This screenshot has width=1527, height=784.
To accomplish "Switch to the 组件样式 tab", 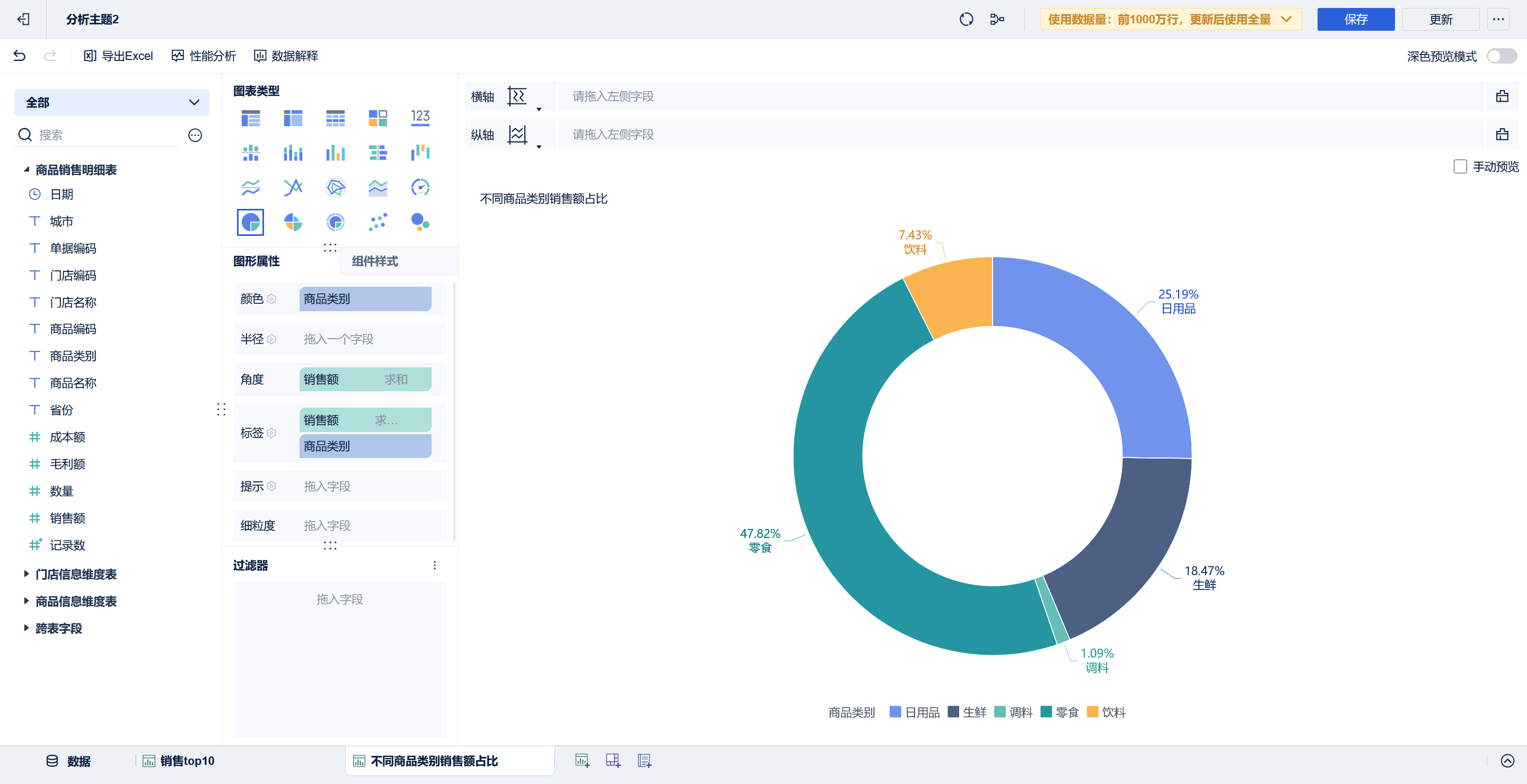I will [x=375, y=261].
